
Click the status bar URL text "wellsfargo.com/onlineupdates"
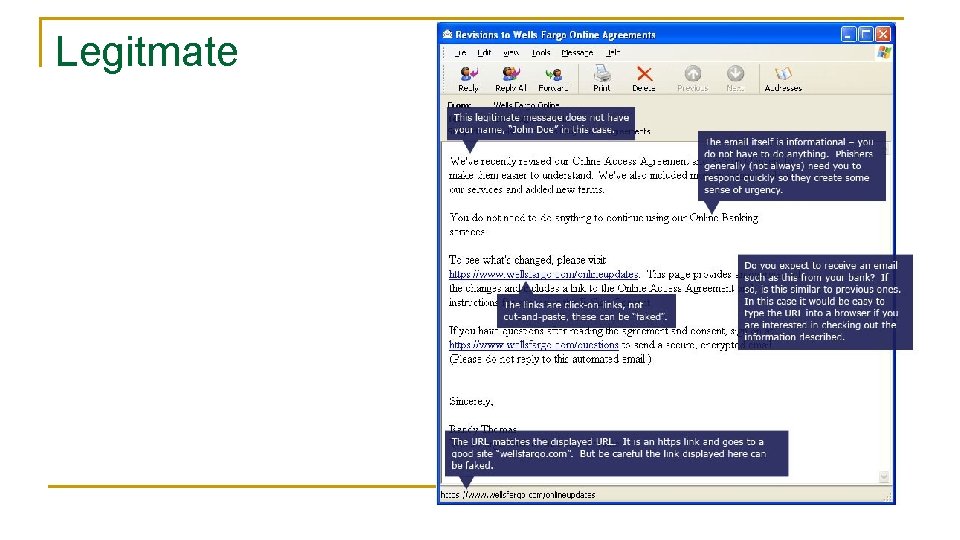click(x=518, y=495)
